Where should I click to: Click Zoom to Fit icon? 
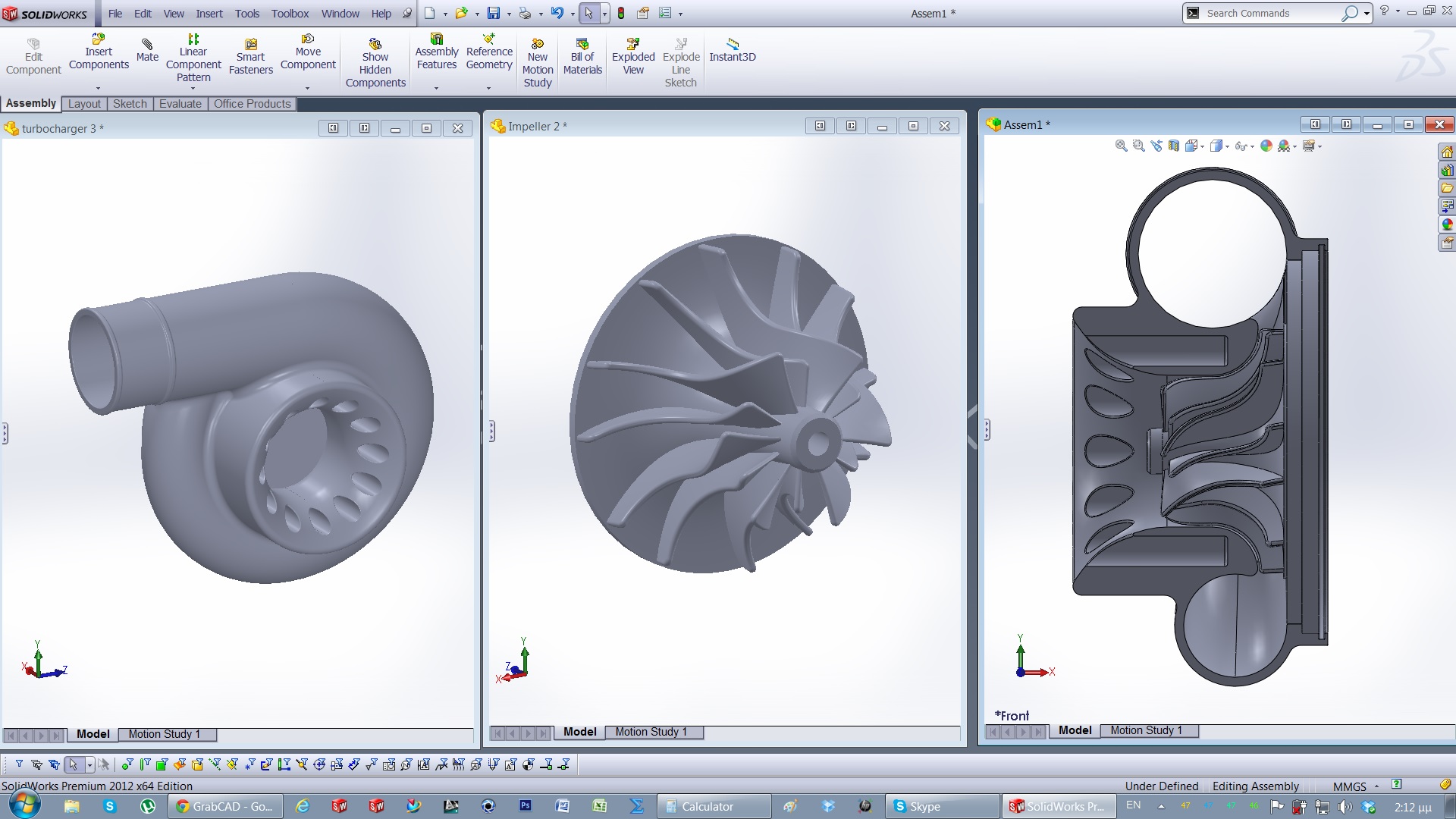click(1121, 146)
